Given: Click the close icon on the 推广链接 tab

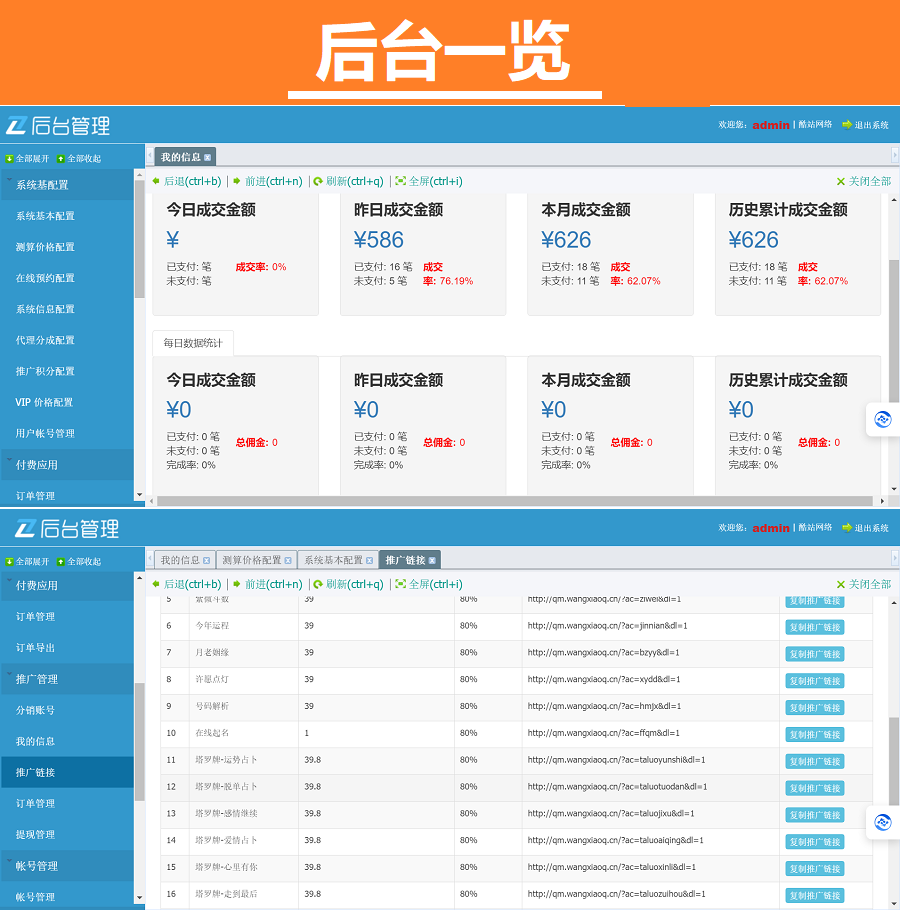Looking at the screenshot, I should coord(432,561).
